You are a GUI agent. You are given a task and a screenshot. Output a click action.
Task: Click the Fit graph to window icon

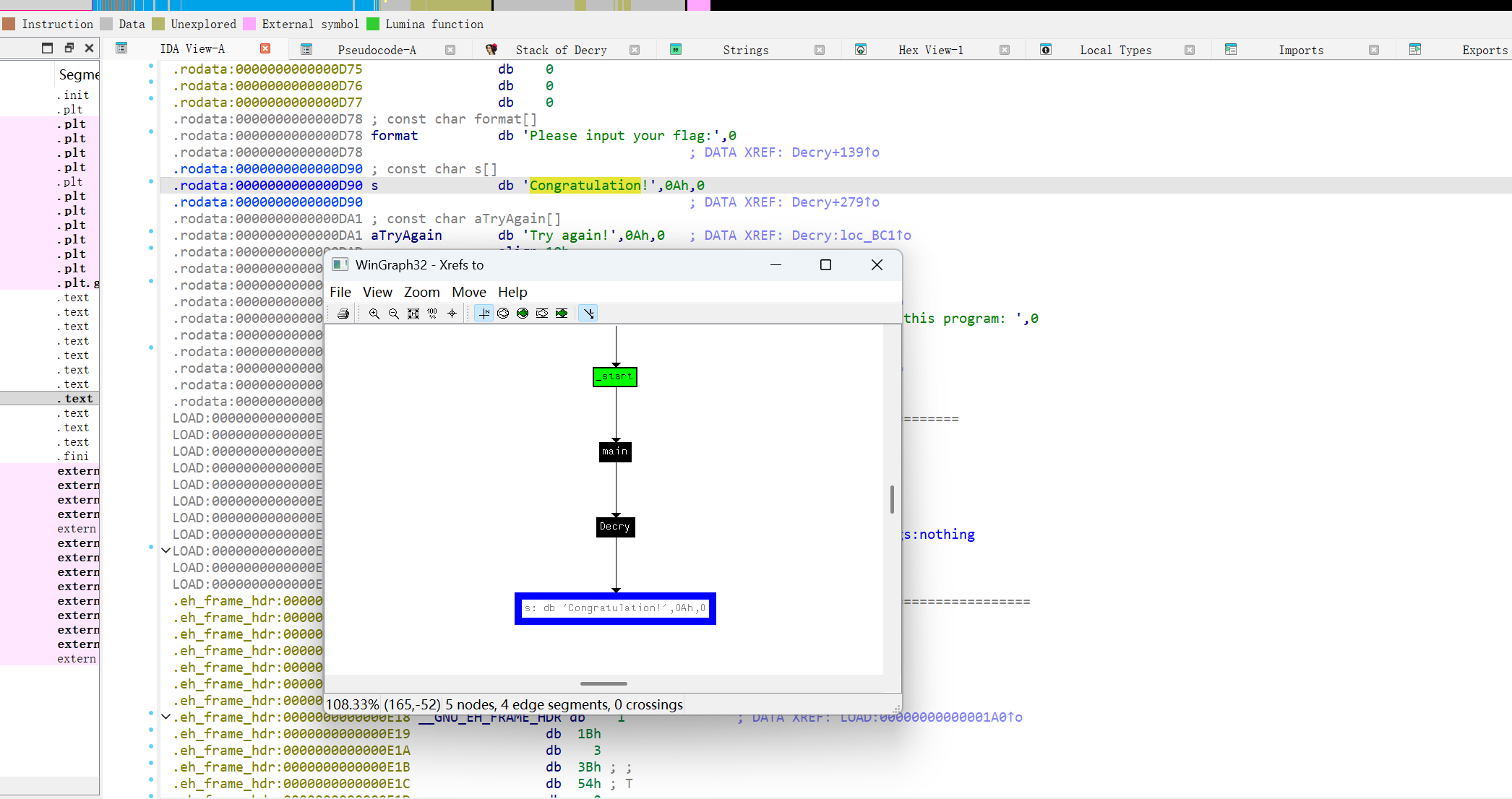413,314
